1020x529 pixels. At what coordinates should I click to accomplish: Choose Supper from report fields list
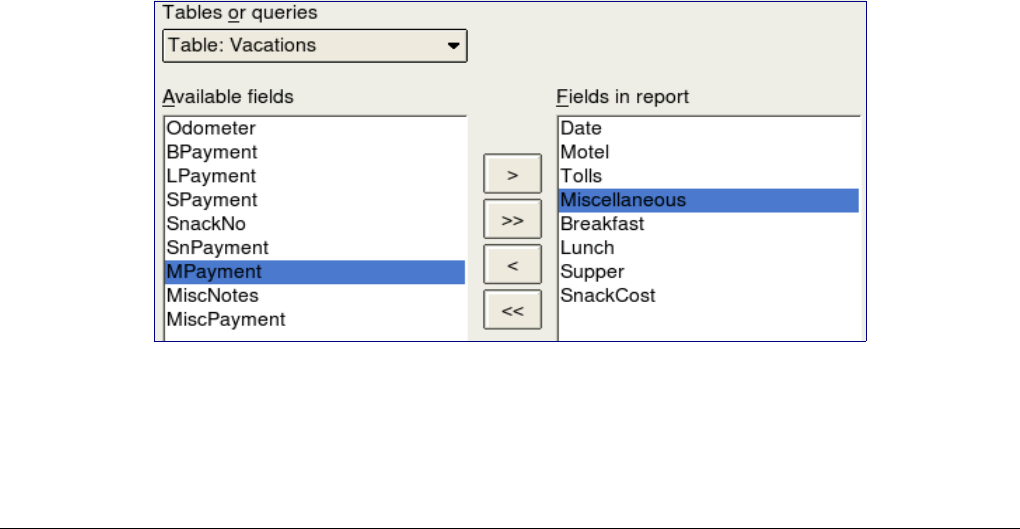point(592,272)
